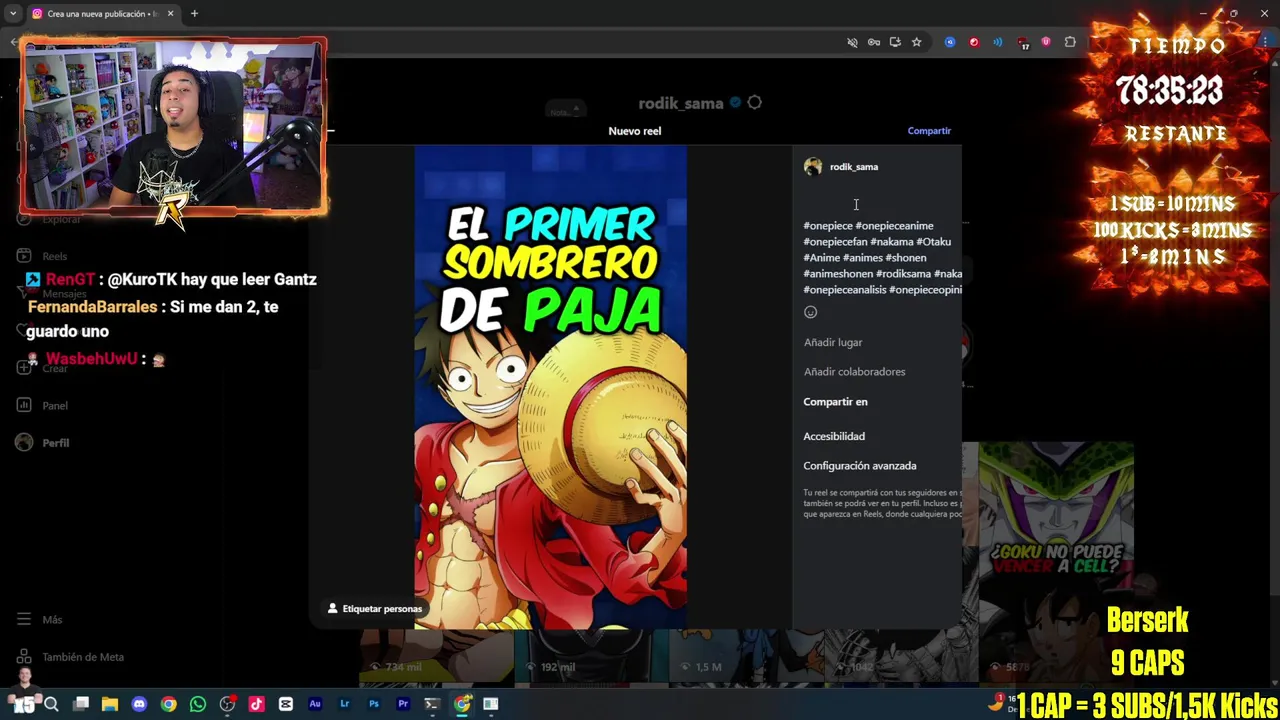The image size is (1280, 720).
Task: Launch Adobe Photoshop from the taskbar
Action: [x=374, y=704]
